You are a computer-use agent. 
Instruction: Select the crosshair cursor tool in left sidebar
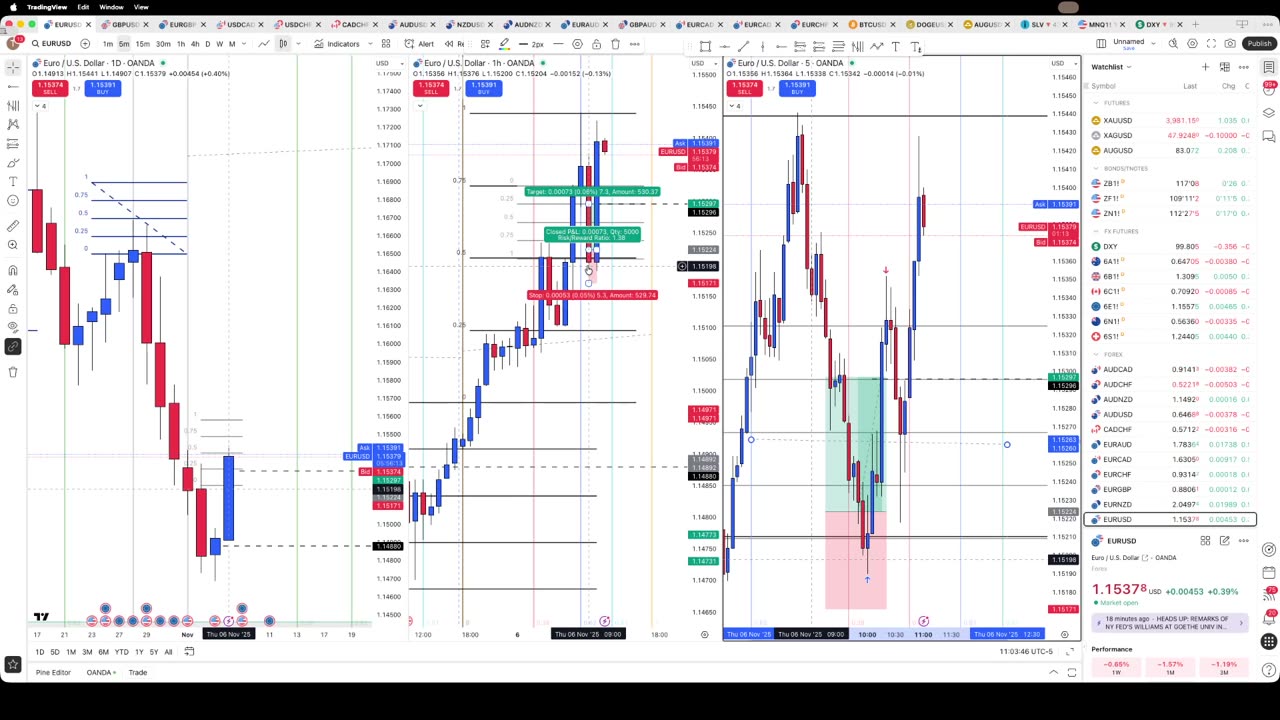(x=13, y=67)
